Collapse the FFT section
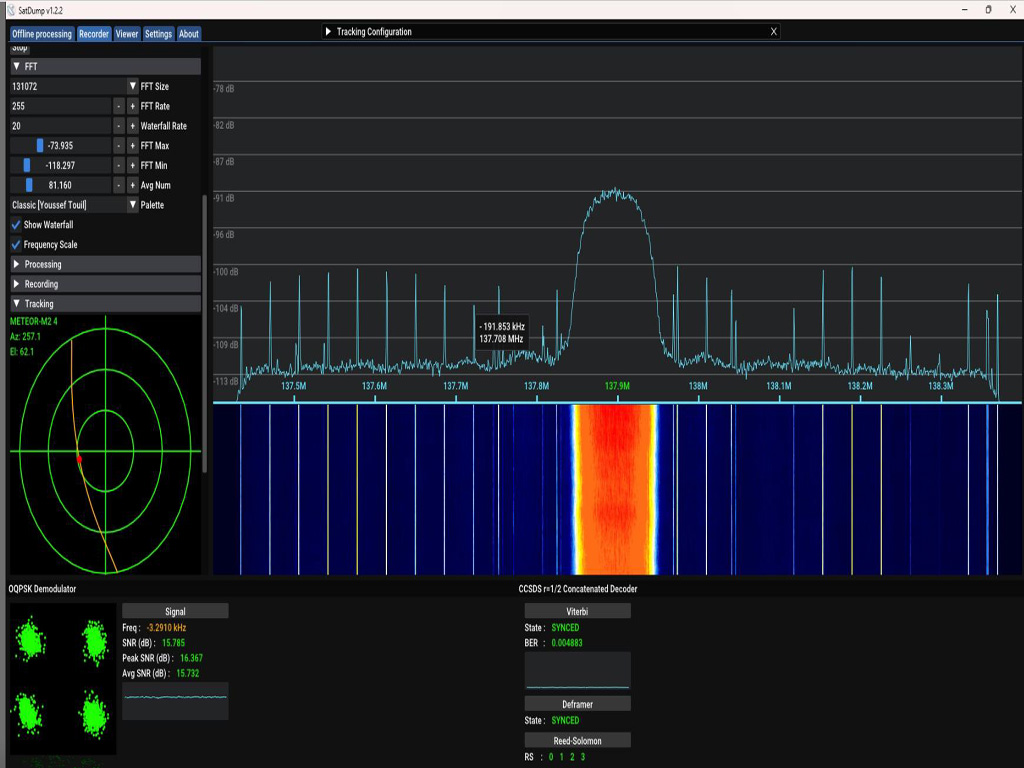Screen dimensions: 1024x768 point(105,67)
